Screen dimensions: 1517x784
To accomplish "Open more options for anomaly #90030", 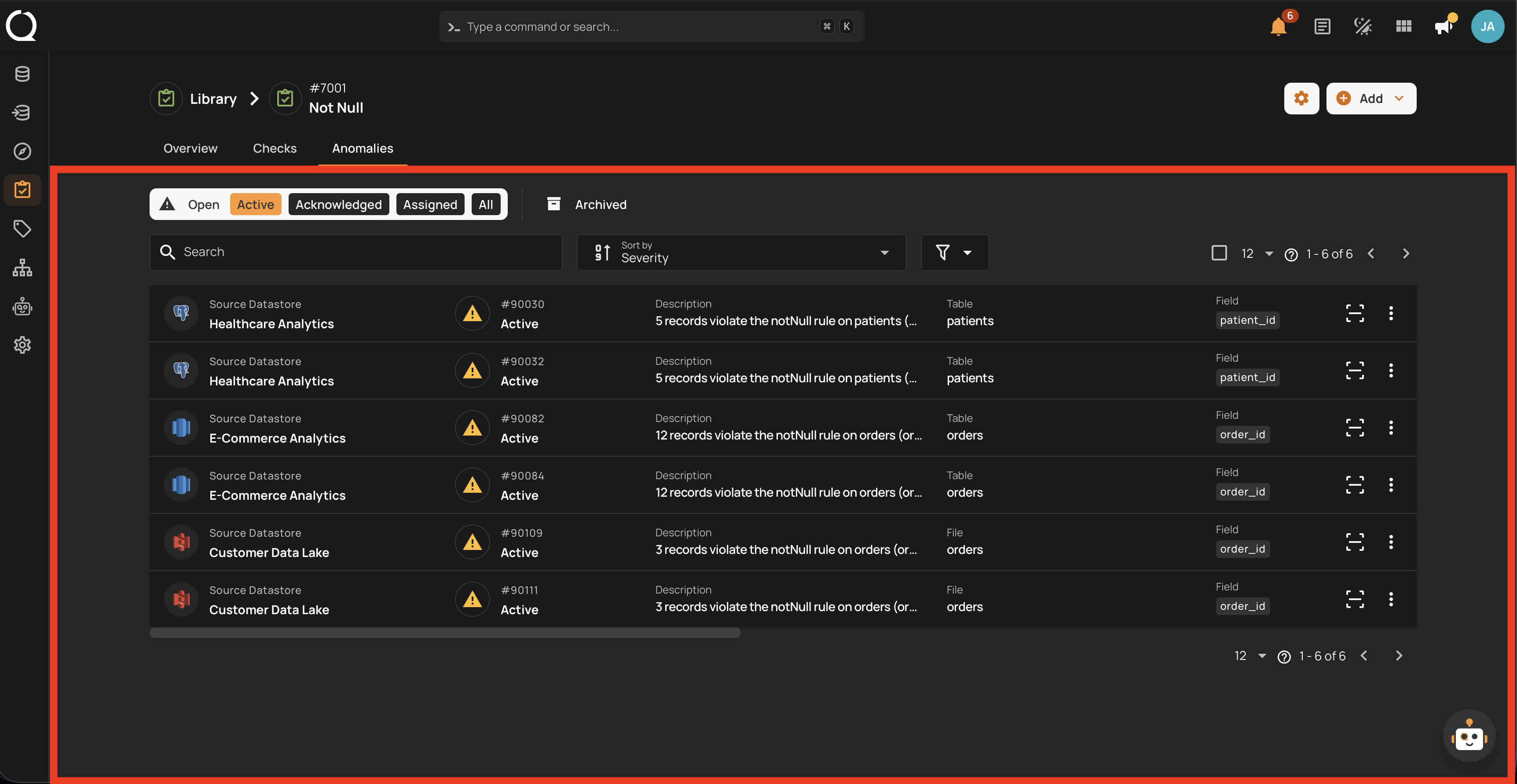I will (1391, 313).
